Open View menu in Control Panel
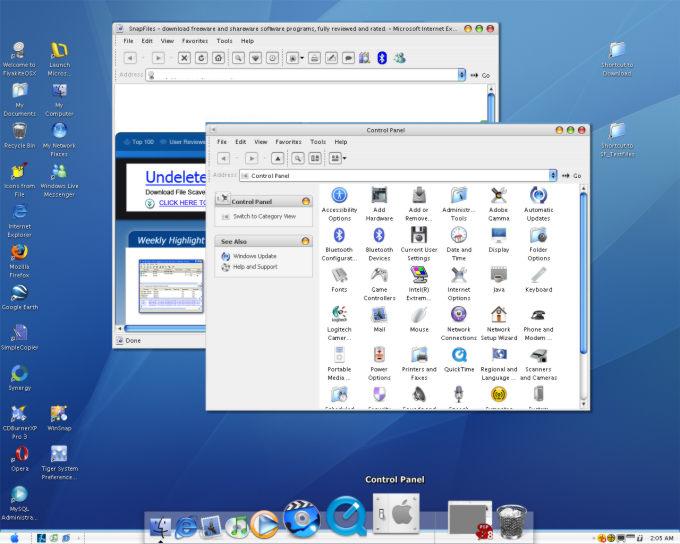Screen dimensions: 680x544 (261, 142)
